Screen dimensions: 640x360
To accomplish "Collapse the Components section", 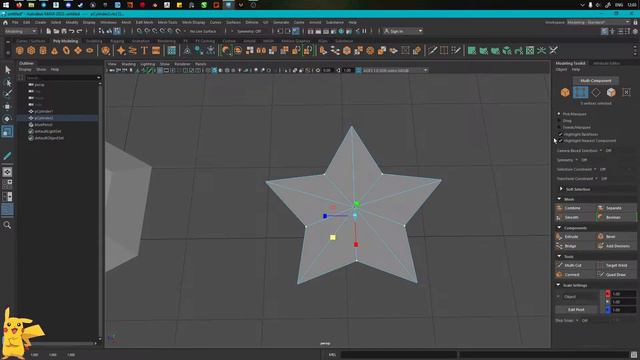I will [x=559, y=228].
